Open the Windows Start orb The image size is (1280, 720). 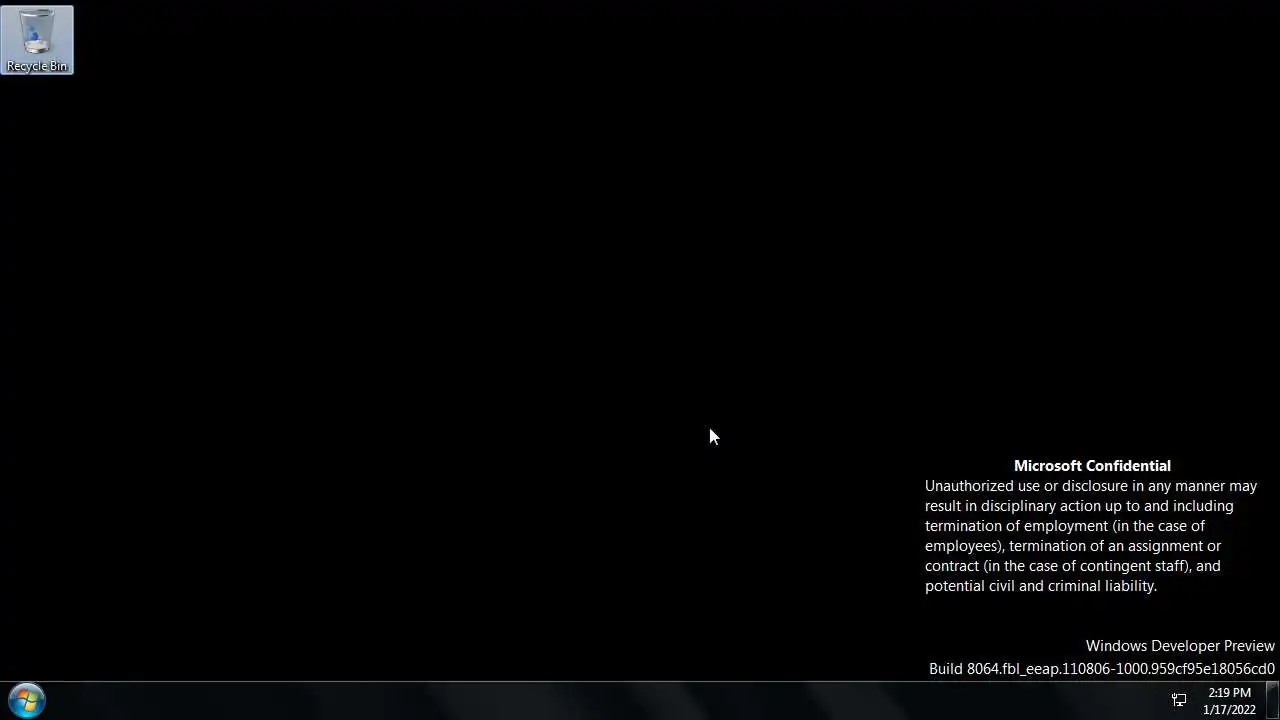[27, 700]
